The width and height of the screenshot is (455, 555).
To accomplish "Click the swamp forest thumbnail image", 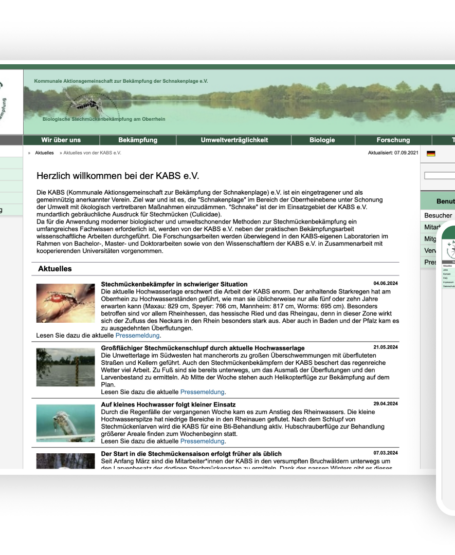I will [66, 461].
